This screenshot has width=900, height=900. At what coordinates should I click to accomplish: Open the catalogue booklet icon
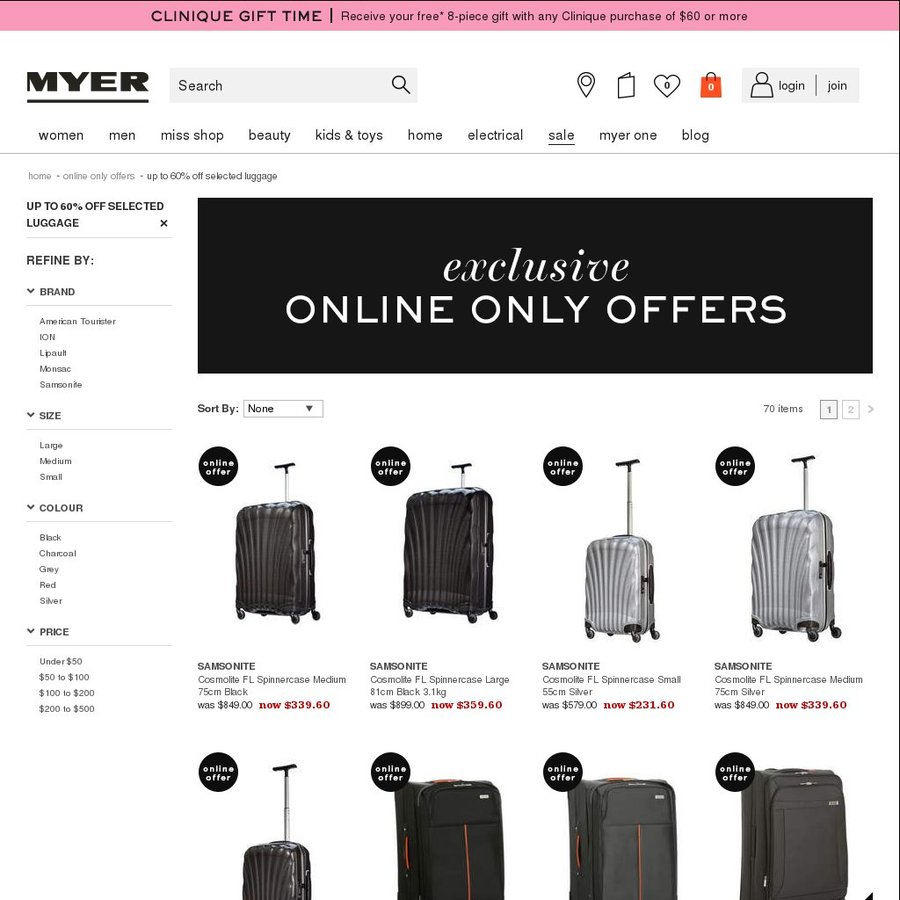(x=626, y=86)
